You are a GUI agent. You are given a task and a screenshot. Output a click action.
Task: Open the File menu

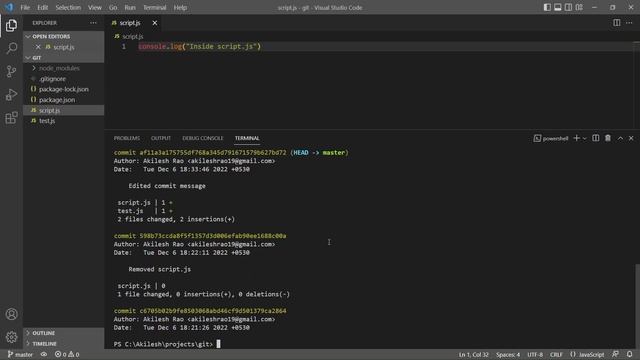[x=25, y=7]
